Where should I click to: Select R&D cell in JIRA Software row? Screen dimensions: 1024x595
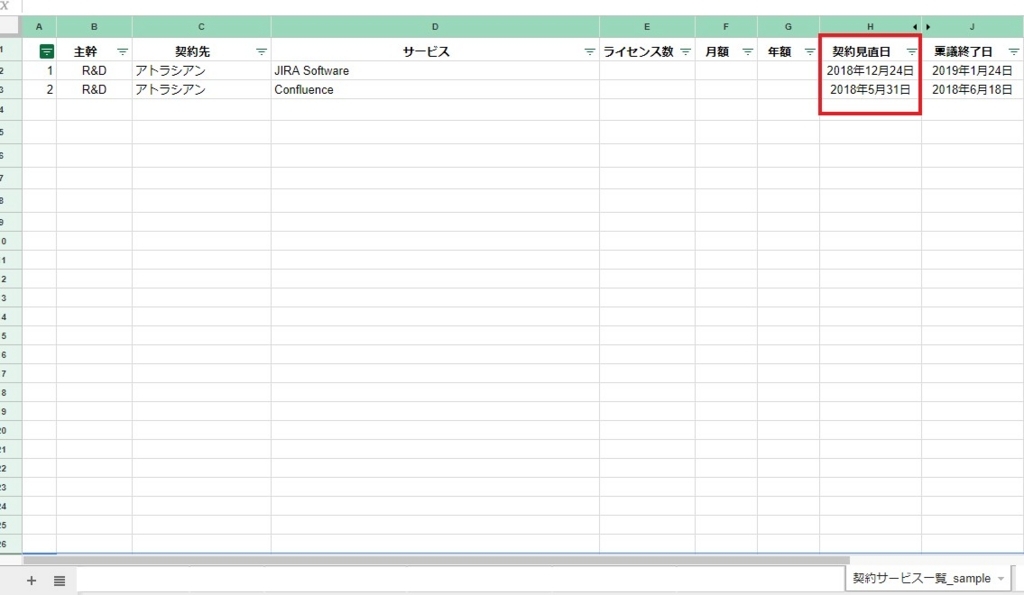[x=94, y=71]
